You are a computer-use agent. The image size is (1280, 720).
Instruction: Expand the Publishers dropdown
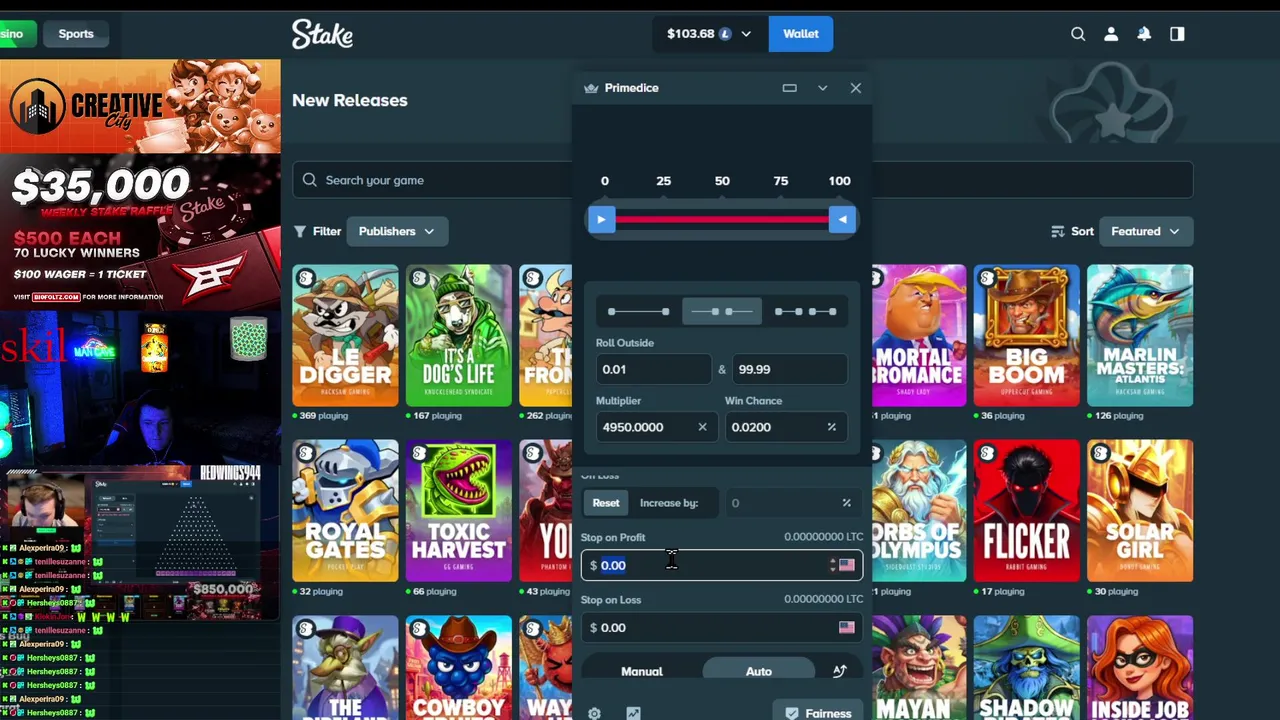click(x=397, y=231)
